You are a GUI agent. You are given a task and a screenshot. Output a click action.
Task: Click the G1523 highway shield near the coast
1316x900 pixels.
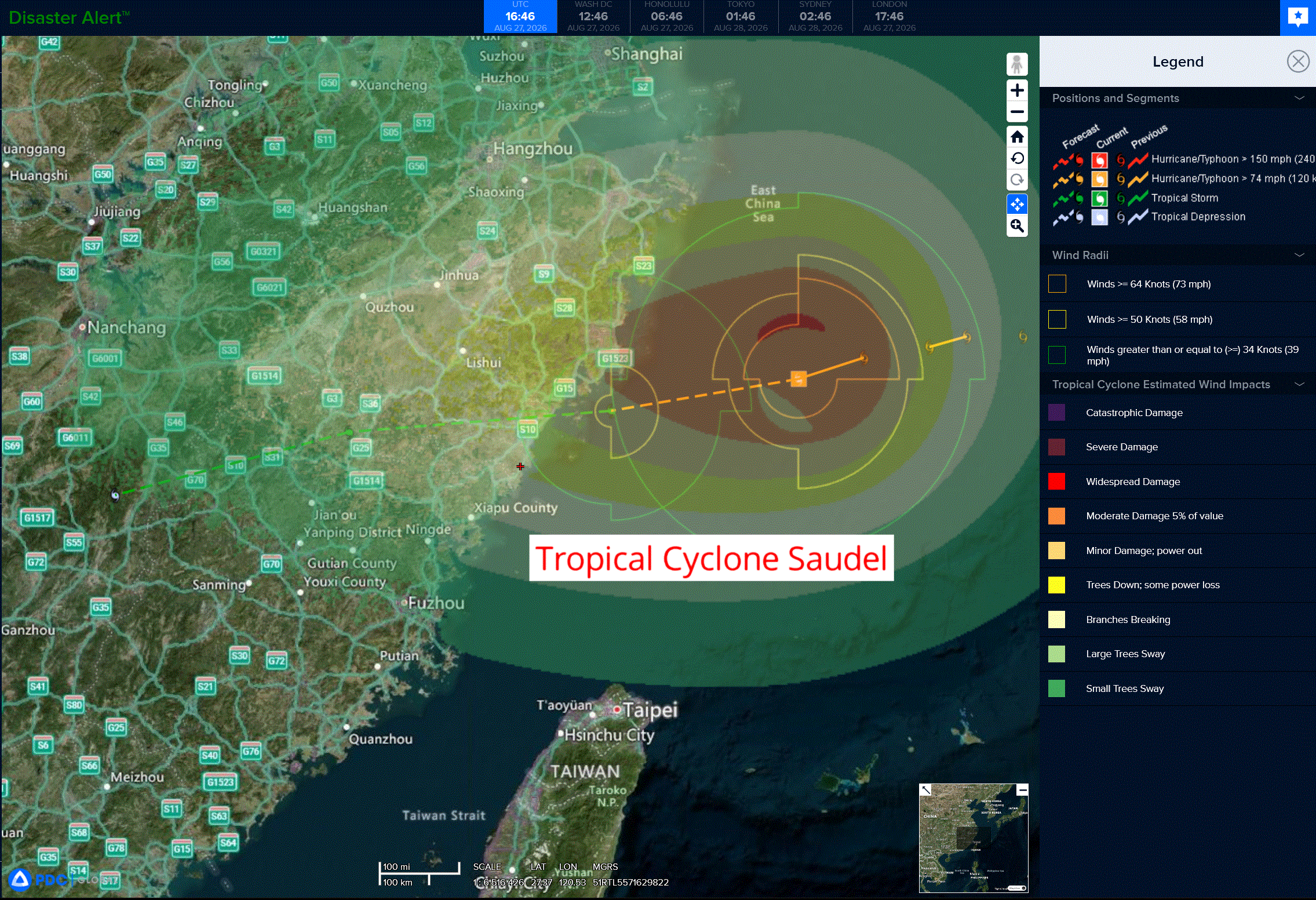pos(614,358)
